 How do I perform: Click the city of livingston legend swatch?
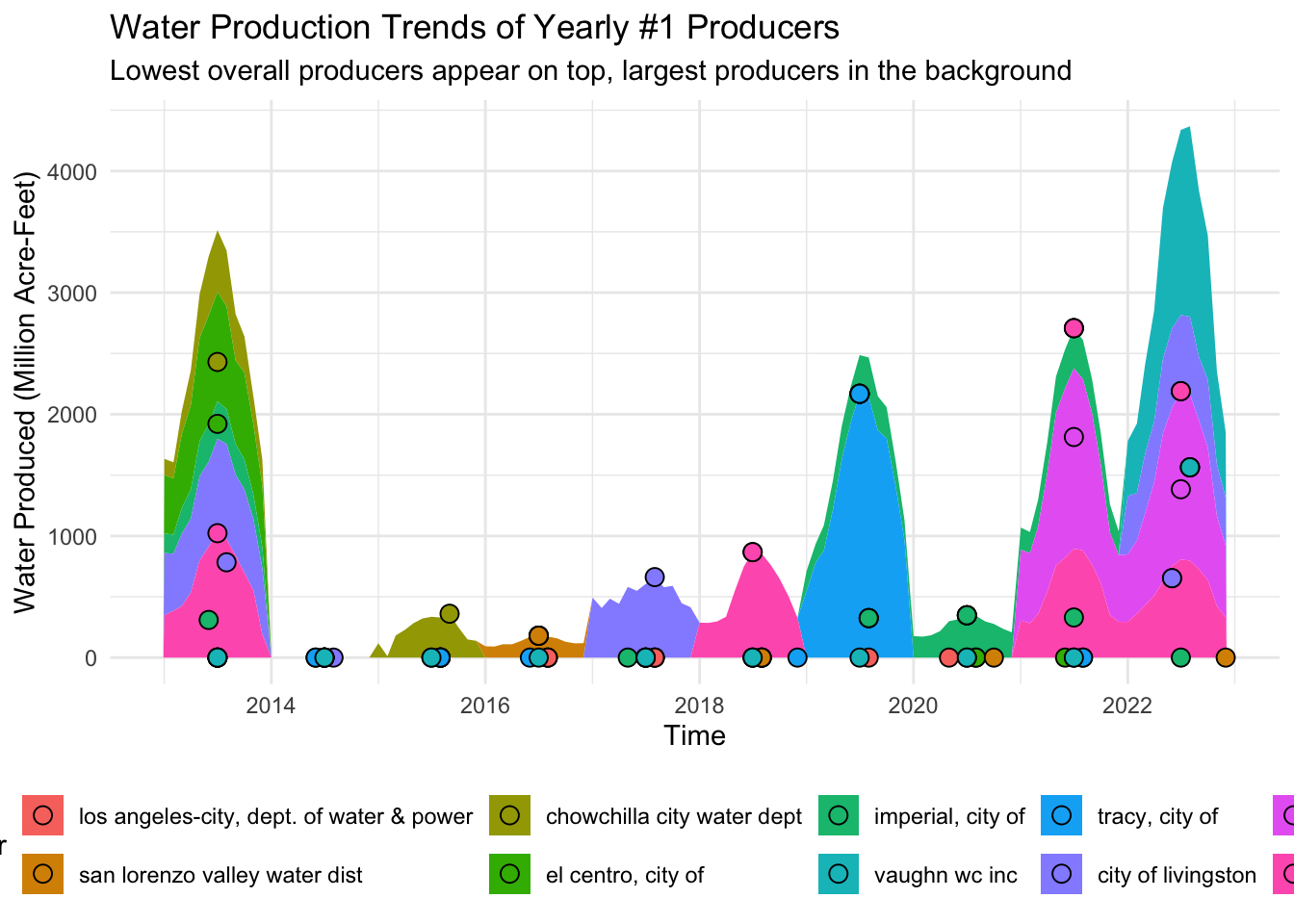tap(1061, 875)
